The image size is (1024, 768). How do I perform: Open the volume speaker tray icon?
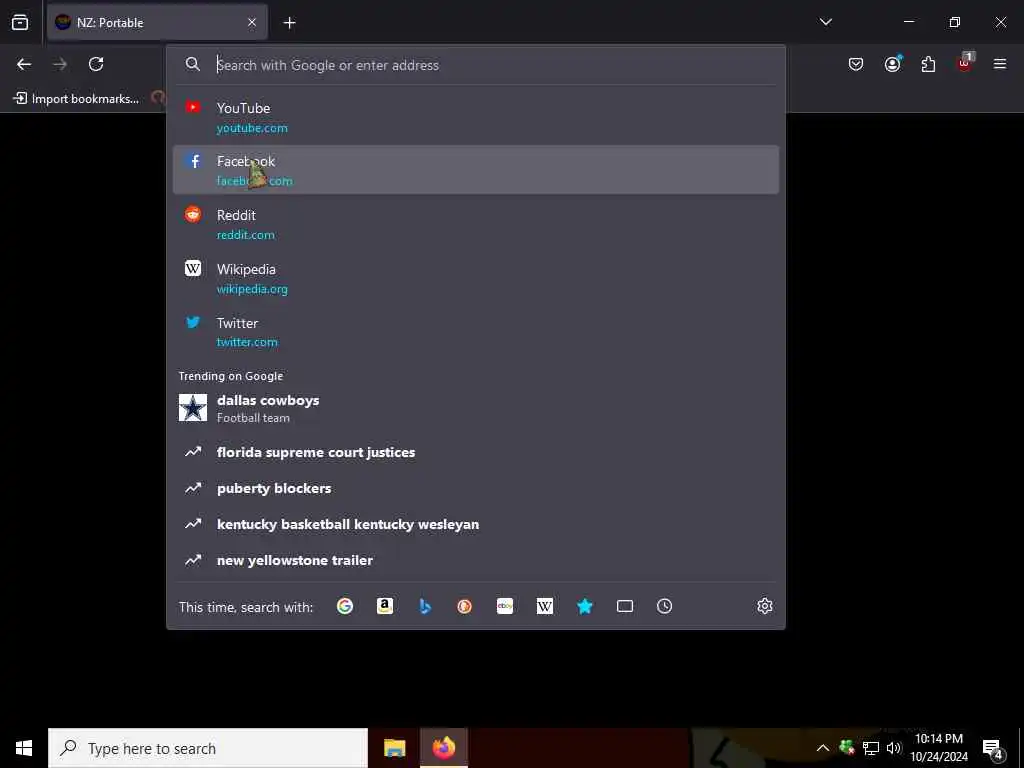[x=893, y=748]
